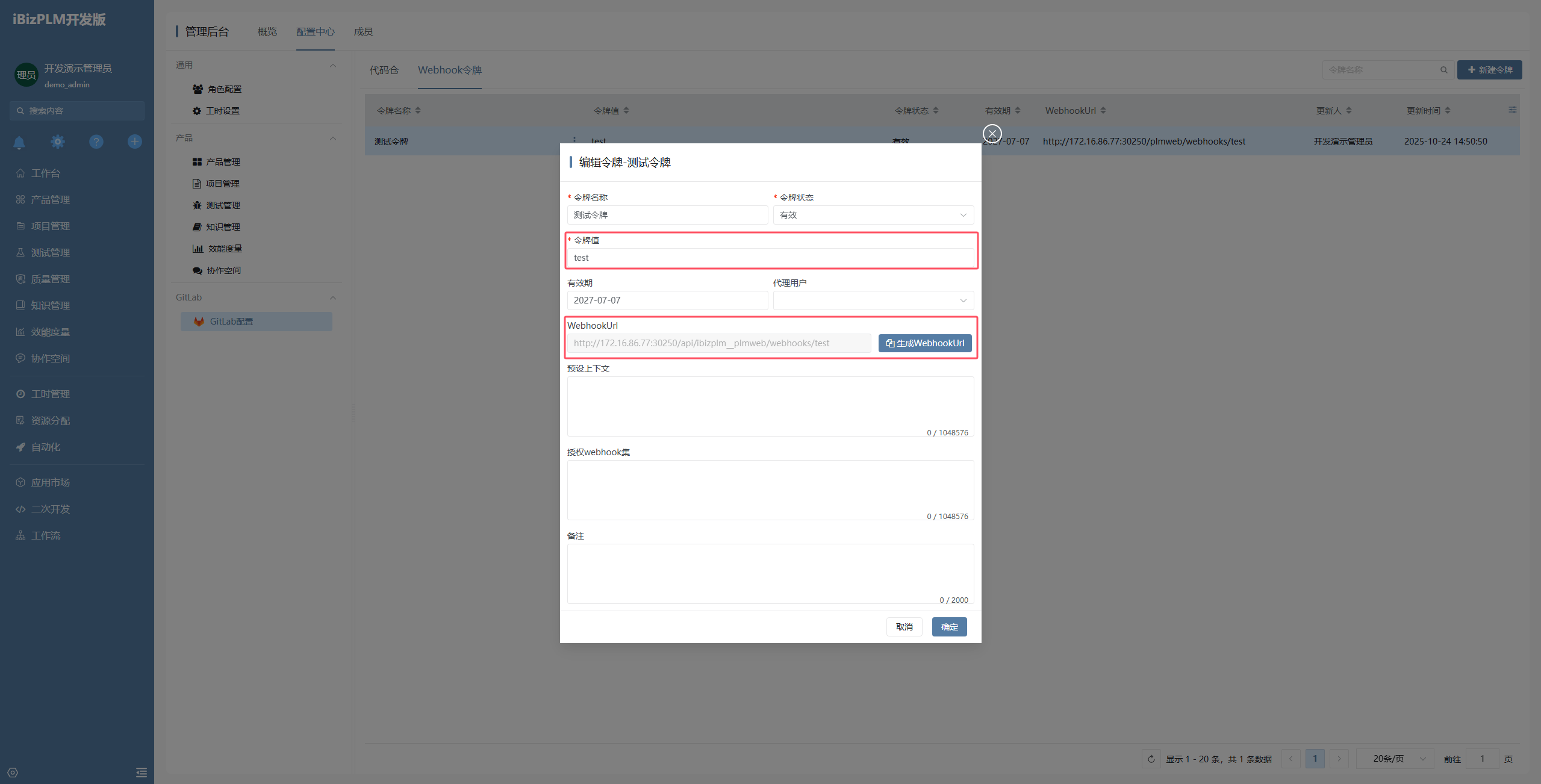Viewport: 1541px width, 784px height.
Task: Click into the 令牌值 input field
Action: click(770, 258)
